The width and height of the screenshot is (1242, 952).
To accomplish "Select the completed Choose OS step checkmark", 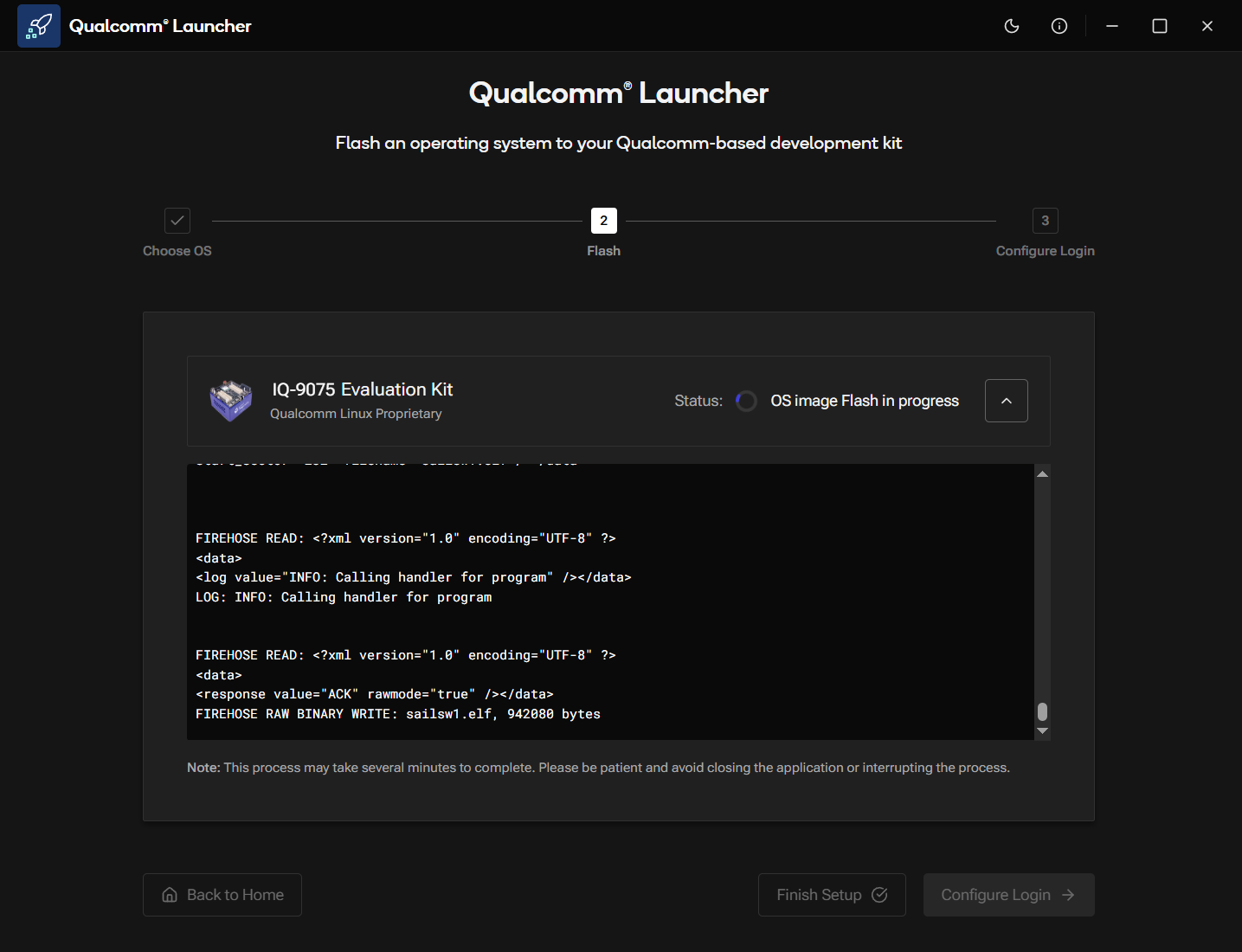I will tap(177, 221).
